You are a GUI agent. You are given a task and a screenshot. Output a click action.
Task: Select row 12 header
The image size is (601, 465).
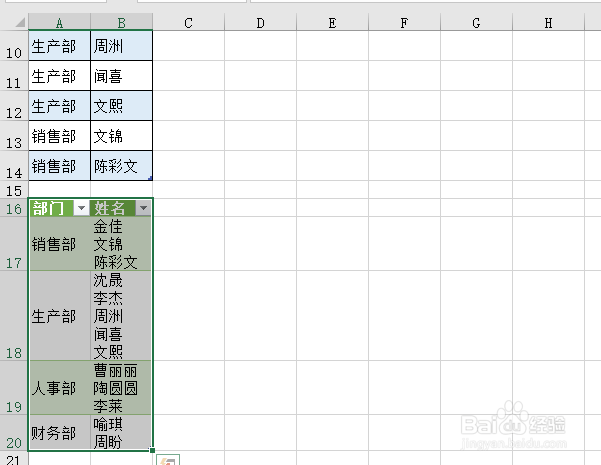pyautogui.click(x=14, y=105)
